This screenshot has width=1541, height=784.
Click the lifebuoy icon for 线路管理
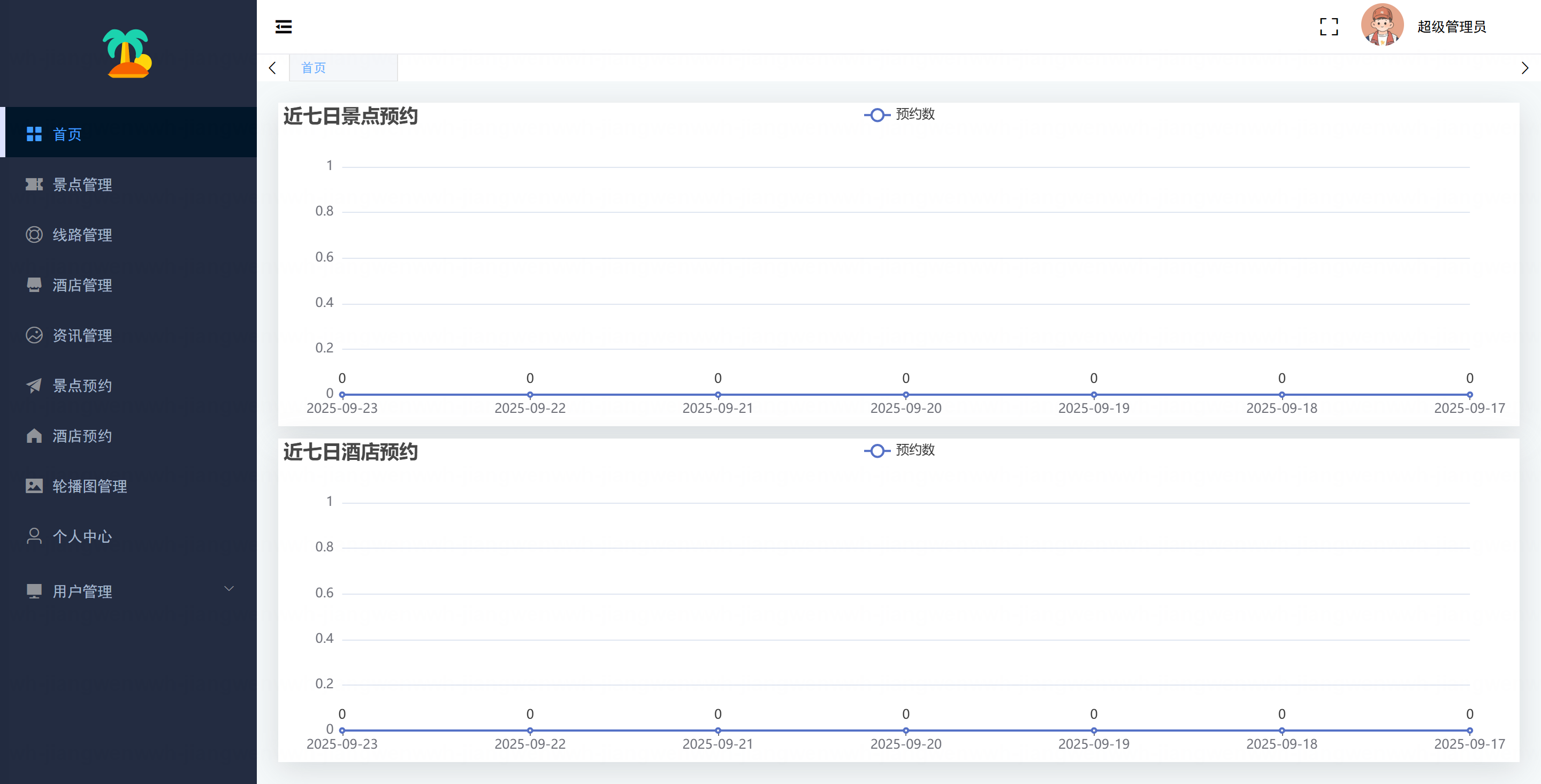(x=34, y=234)
